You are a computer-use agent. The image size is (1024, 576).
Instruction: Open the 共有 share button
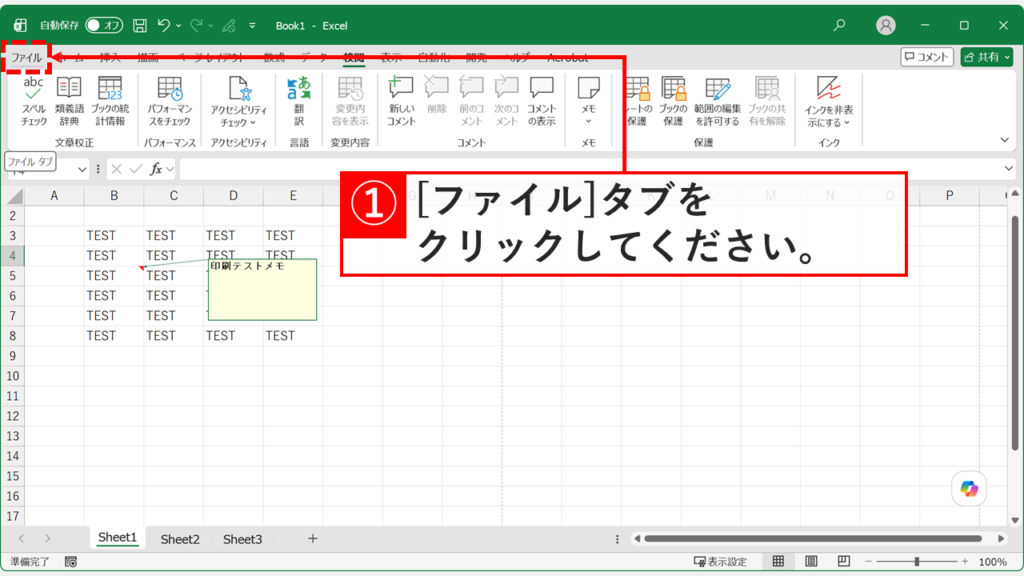987,57
